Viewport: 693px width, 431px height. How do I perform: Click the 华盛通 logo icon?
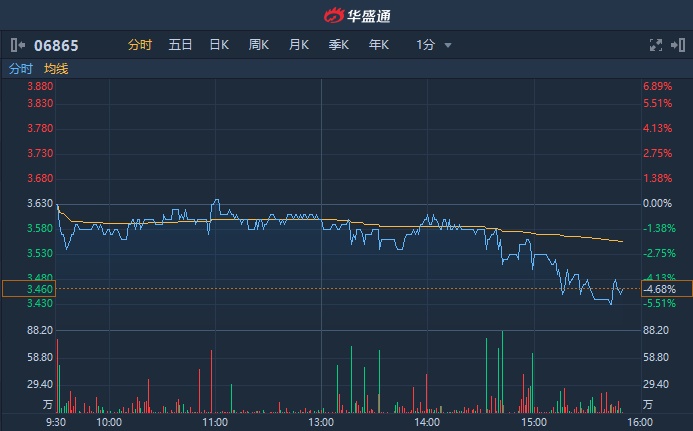tap(333, 15)
